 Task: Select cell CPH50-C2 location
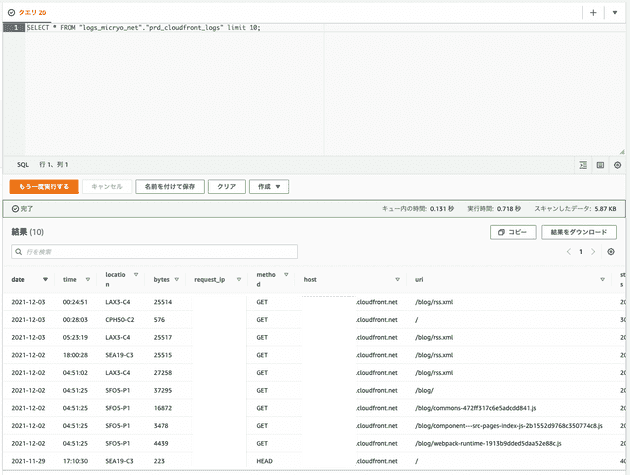(120, 320)
